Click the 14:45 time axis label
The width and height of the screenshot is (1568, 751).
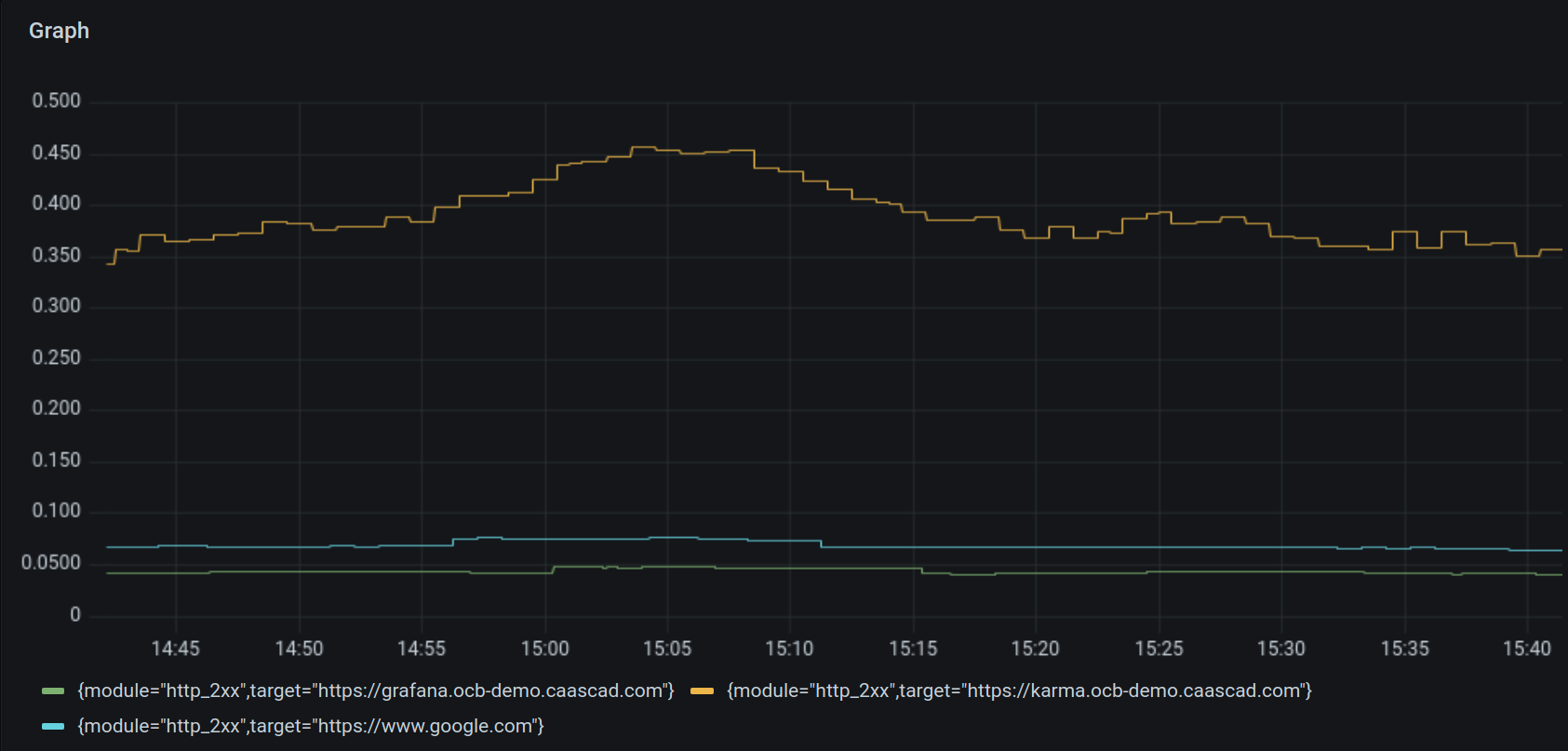tap(176, 649)
